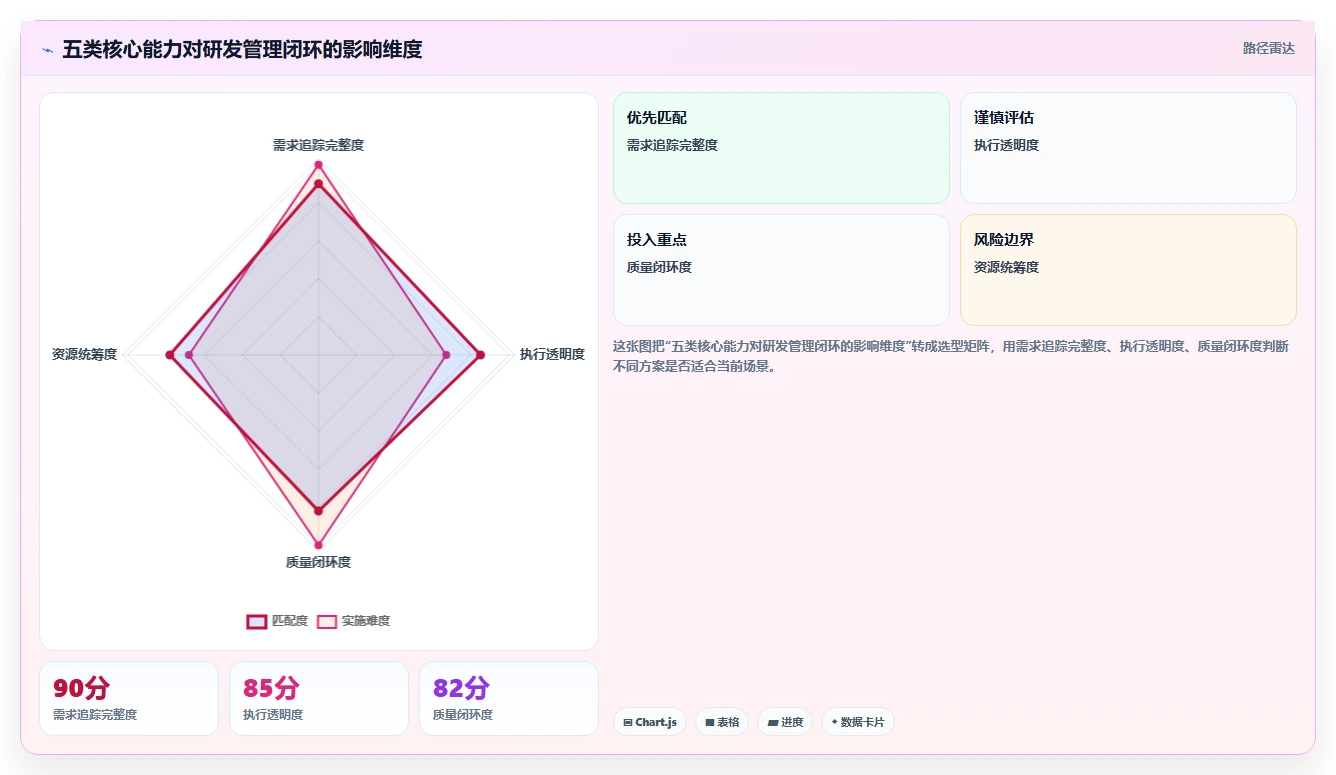Click 质量闭环度 text inside 投入重点 card

(x=660, y=267)
